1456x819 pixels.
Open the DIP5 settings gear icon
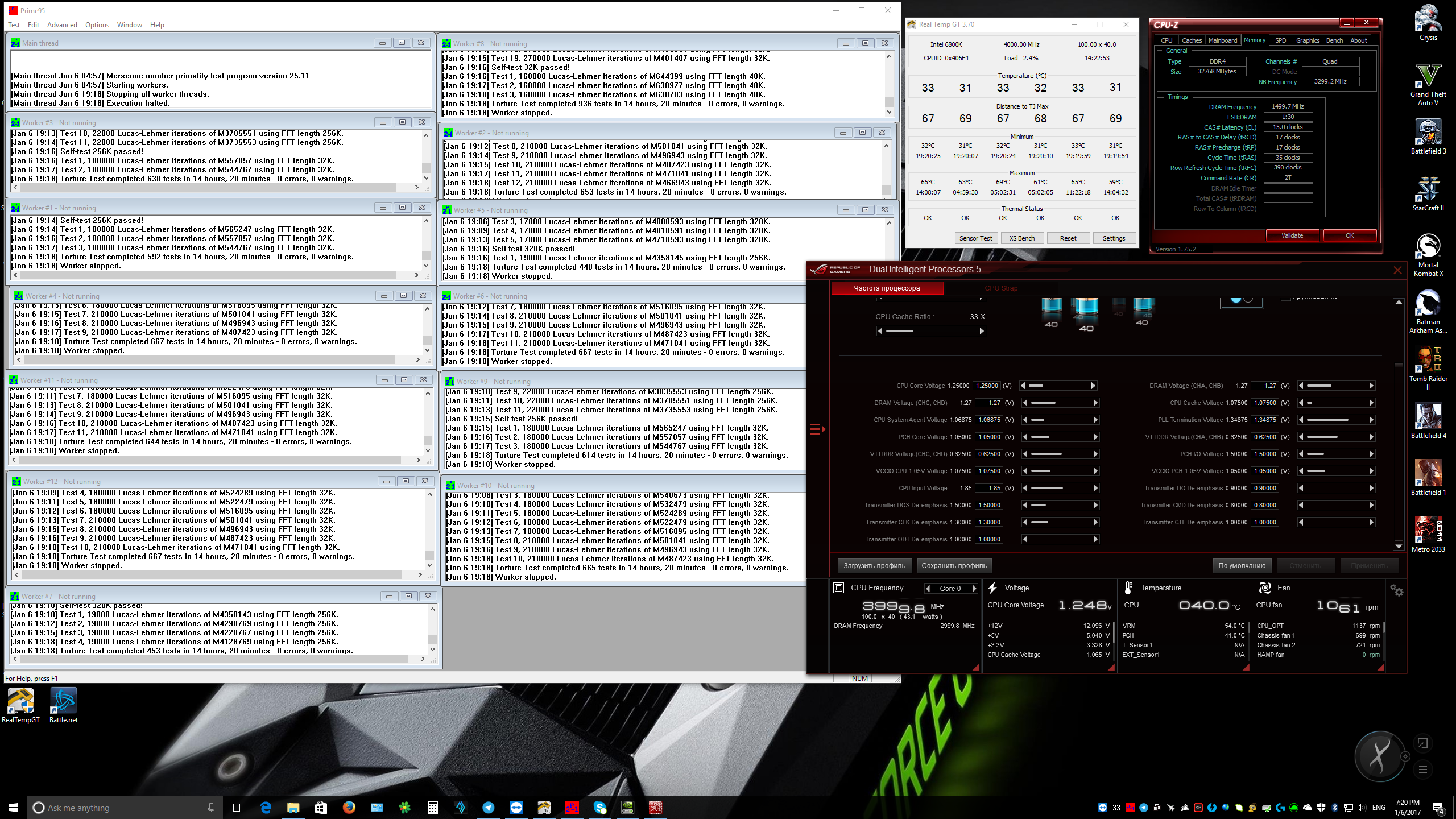click(x=1396, y=591)
